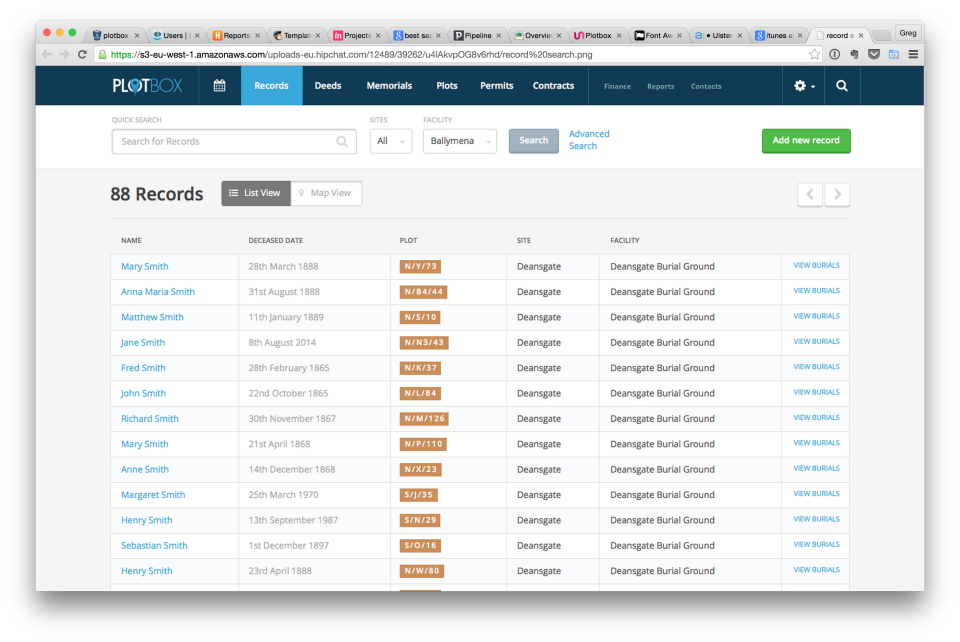960x642 pixels.
Task: Open the calendar icon in navbar
Action: coord(219,86)
